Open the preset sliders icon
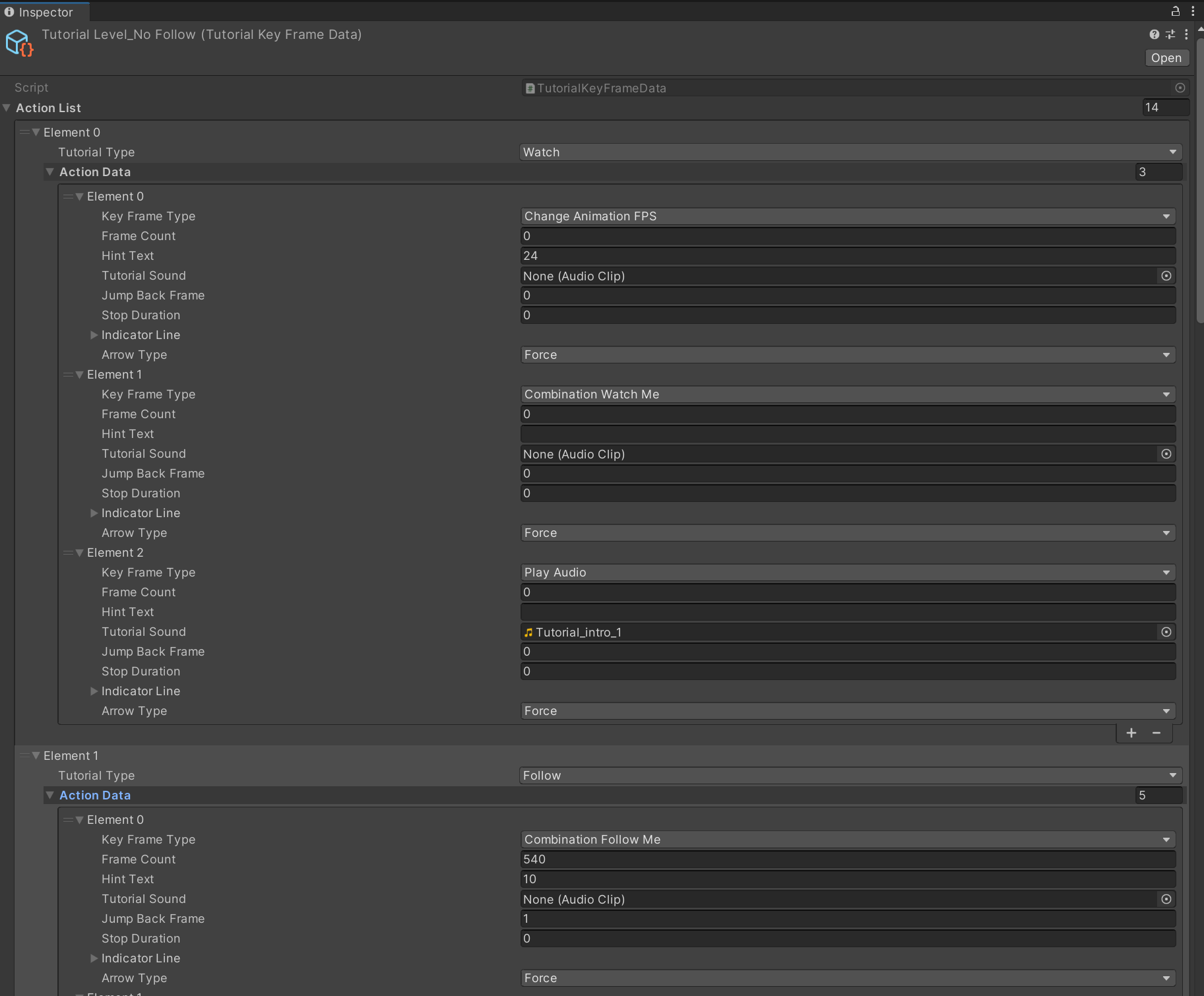The height and width of the screenshot is (996, 1204). 1170,34
